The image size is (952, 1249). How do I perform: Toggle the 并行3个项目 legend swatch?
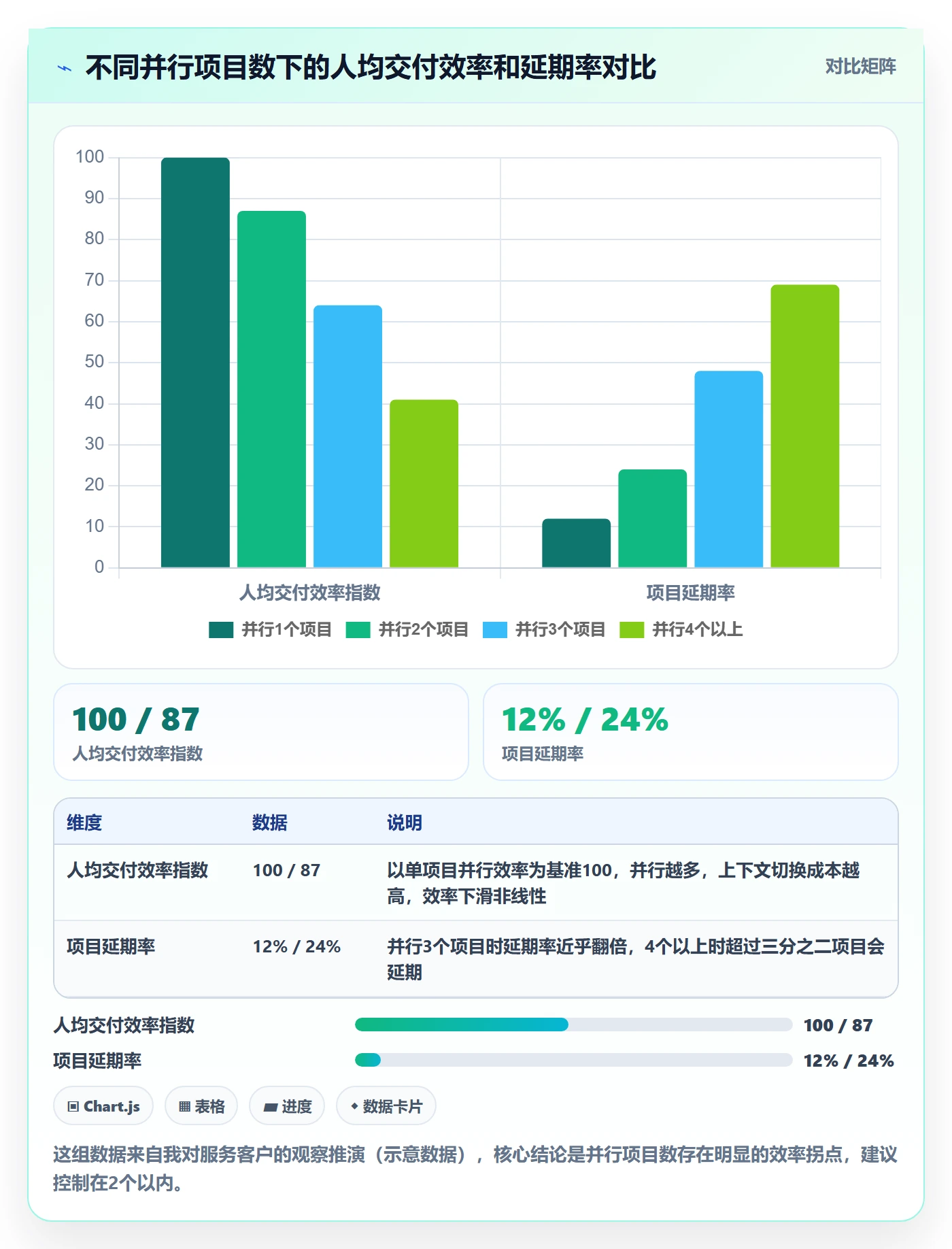point(495,630)
